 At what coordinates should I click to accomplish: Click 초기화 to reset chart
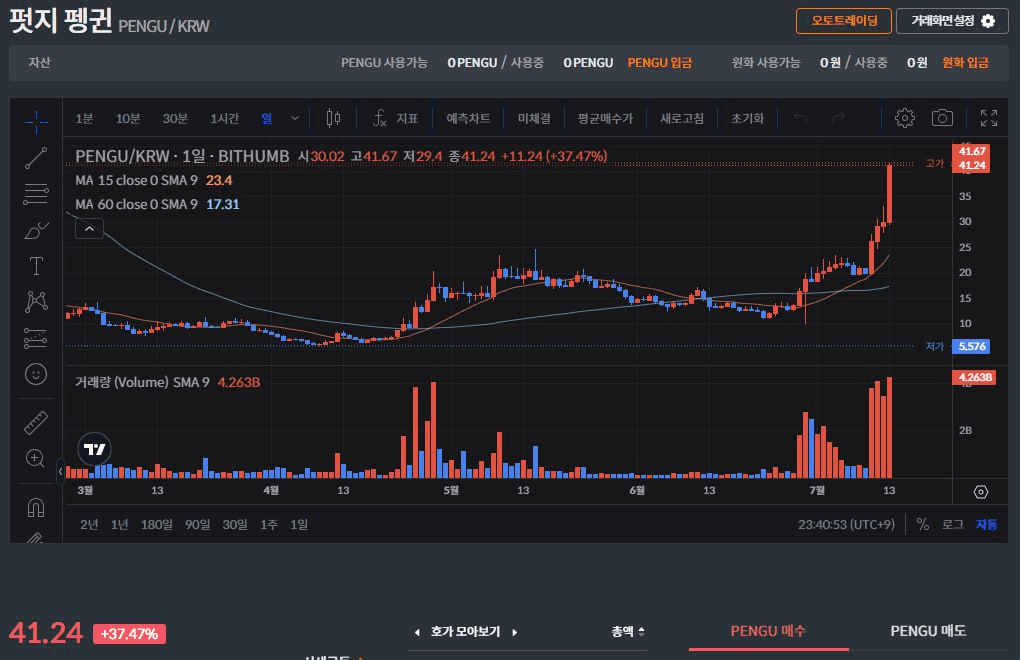point(747,118)
